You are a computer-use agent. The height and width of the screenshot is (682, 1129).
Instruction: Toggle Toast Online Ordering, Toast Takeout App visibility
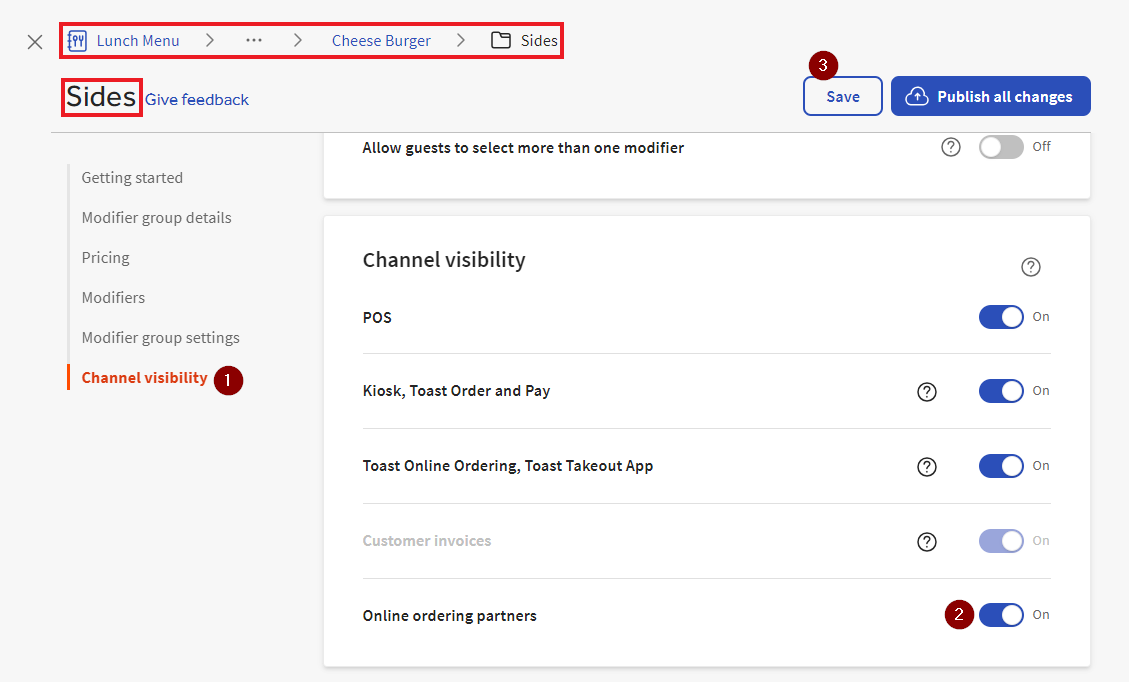coord(1001,466)
